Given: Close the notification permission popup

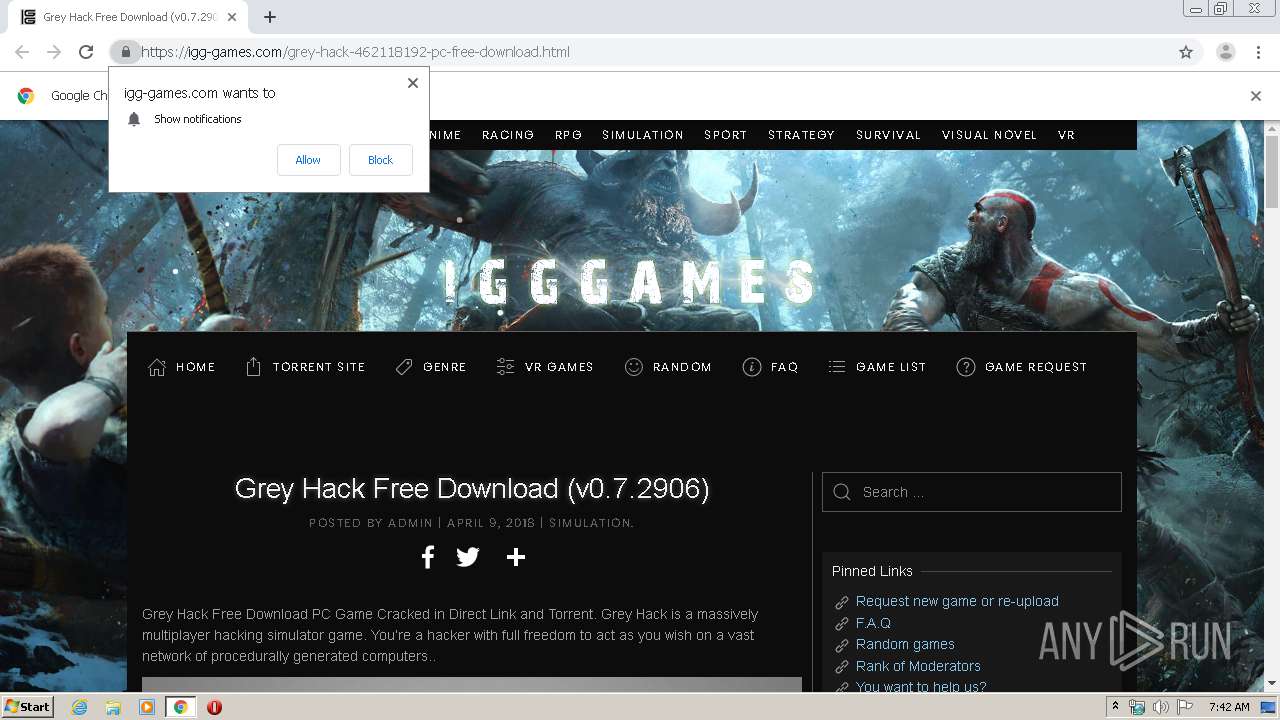Looking at the screenshot, I should point(413,83).
